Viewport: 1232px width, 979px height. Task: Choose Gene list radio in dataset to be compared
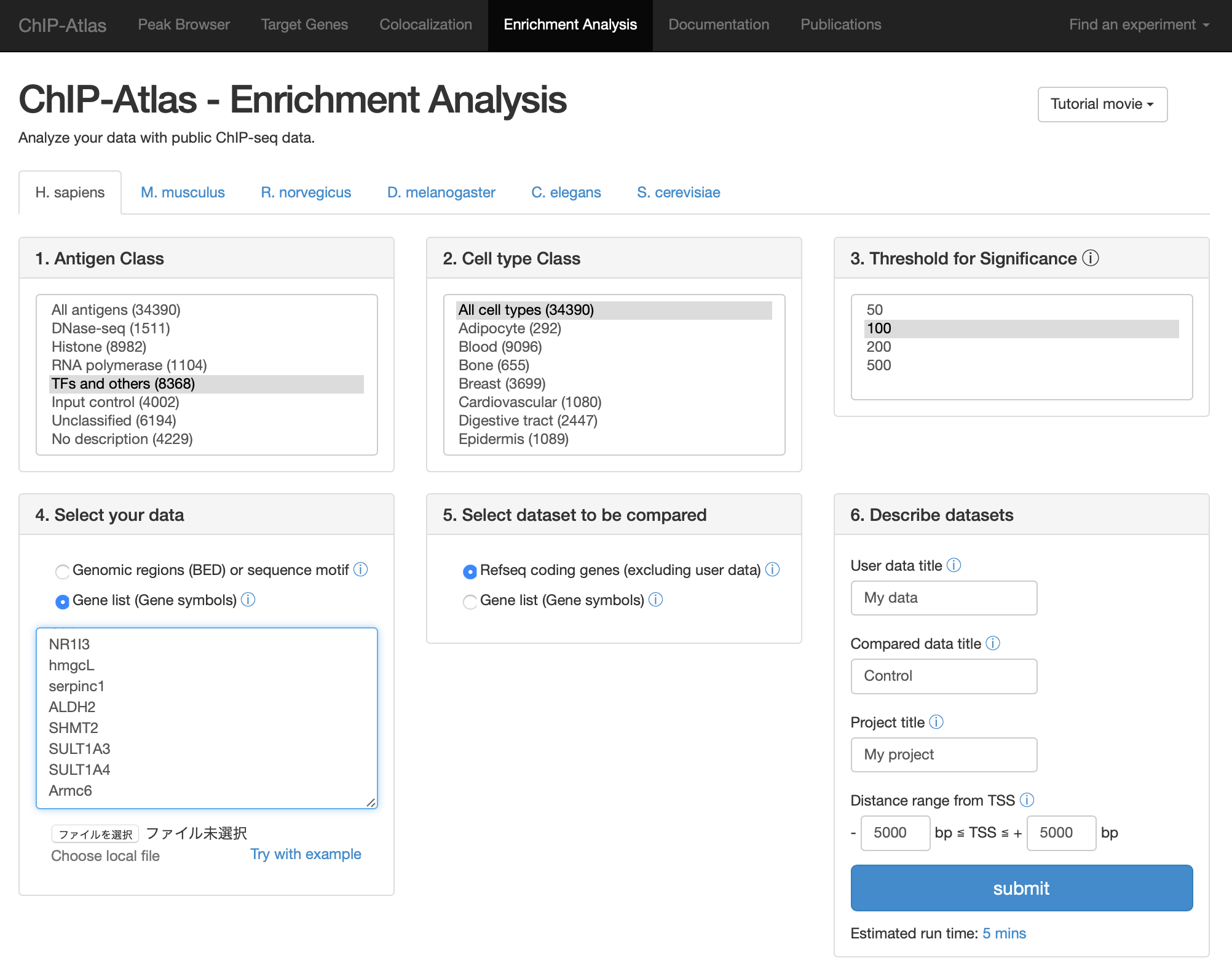pyautogui.click(x=470, y=601)
